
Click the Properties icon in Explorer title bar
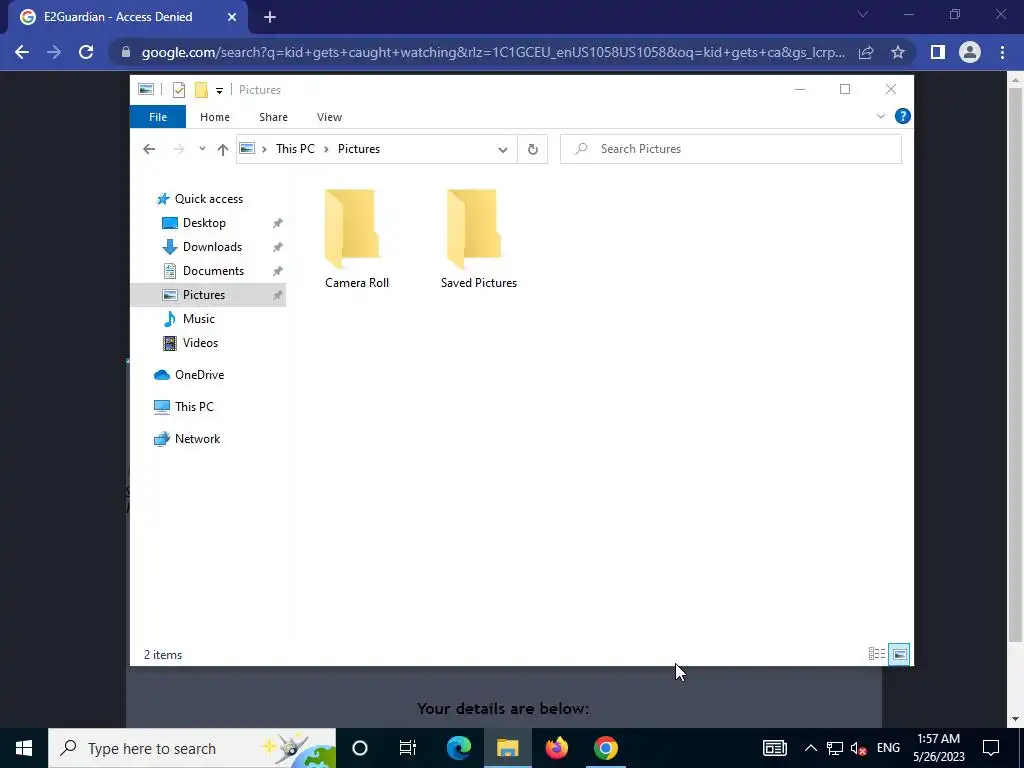(x=178, y=90)
